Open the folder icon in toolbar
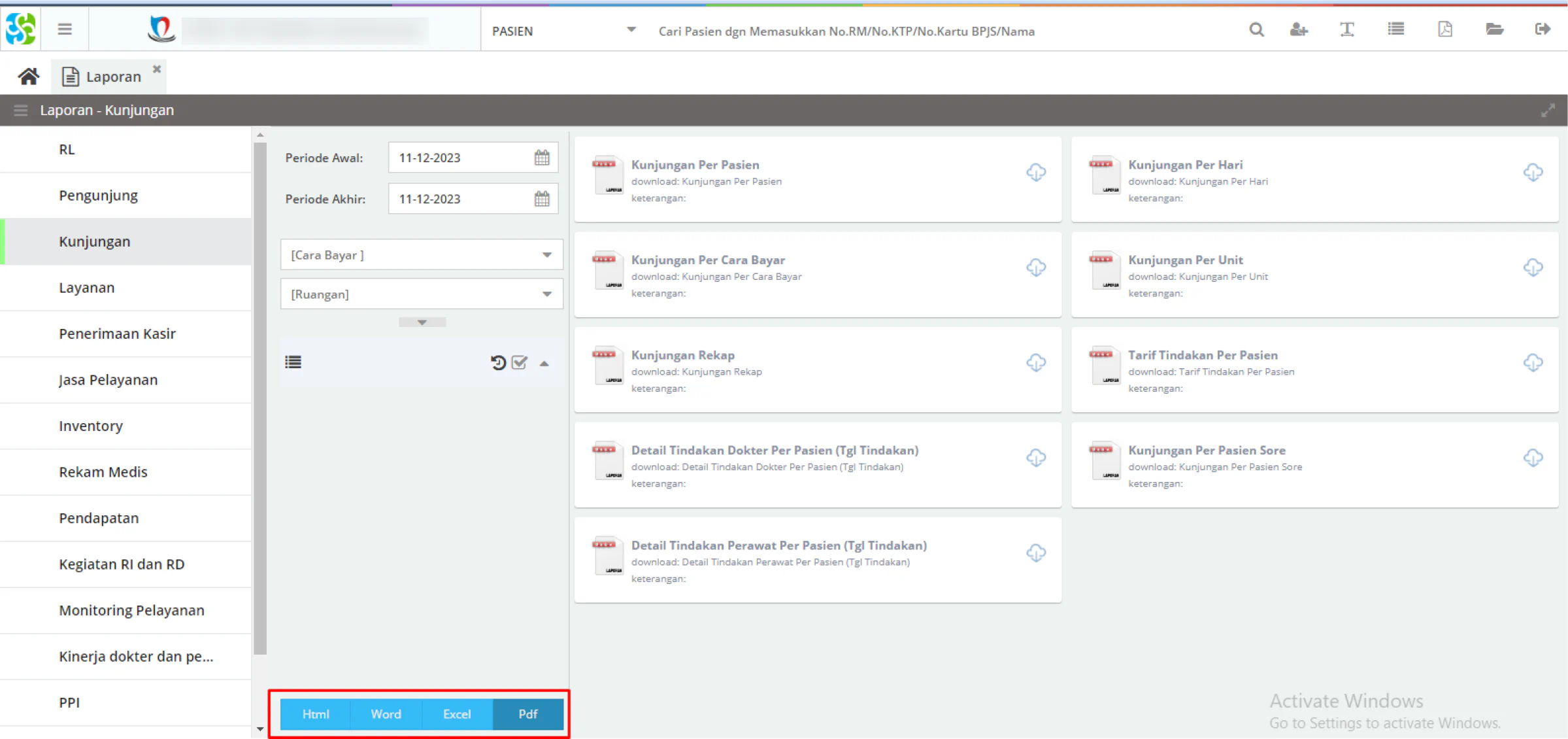Image resolution: width=1568 pixels, height=739 pixels. (1494, 29)
